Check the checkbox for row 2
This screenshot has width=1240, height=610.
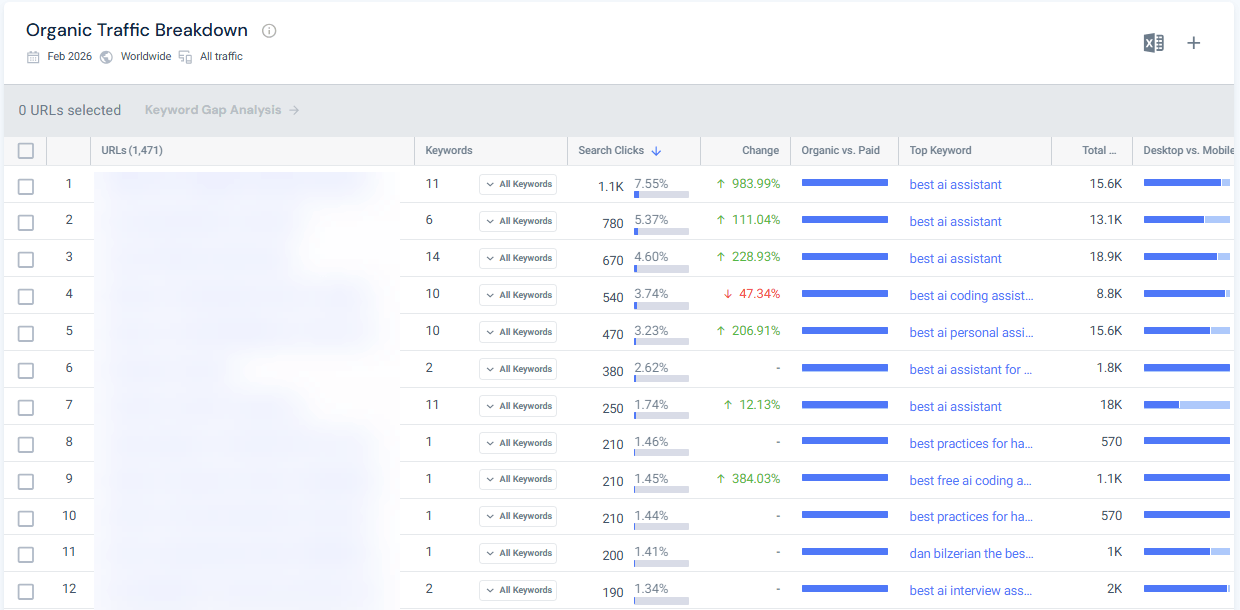point(26,223)
